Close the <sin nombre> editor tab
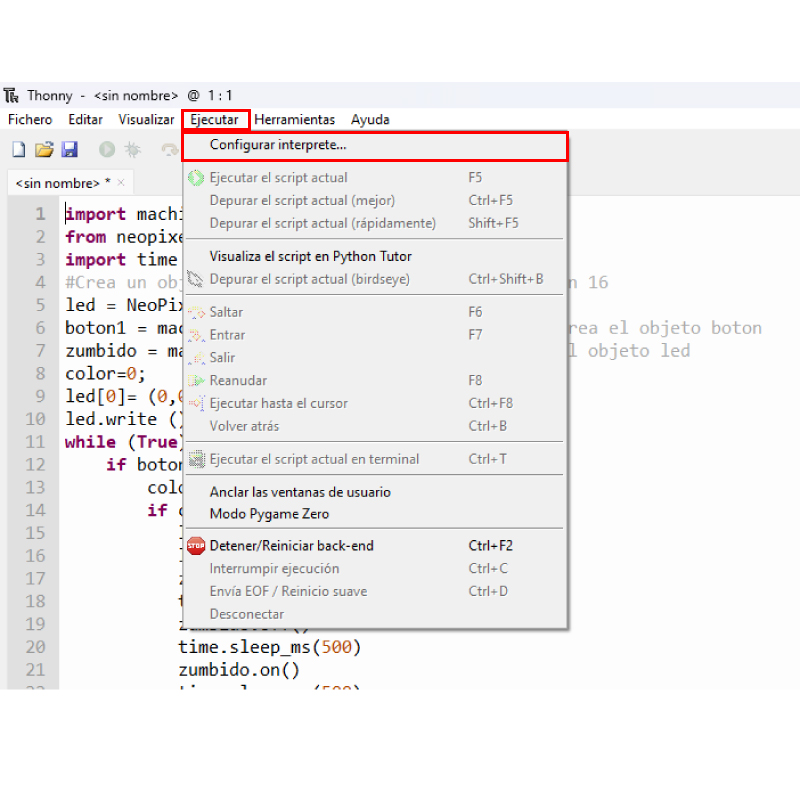 tap(121, 183)
